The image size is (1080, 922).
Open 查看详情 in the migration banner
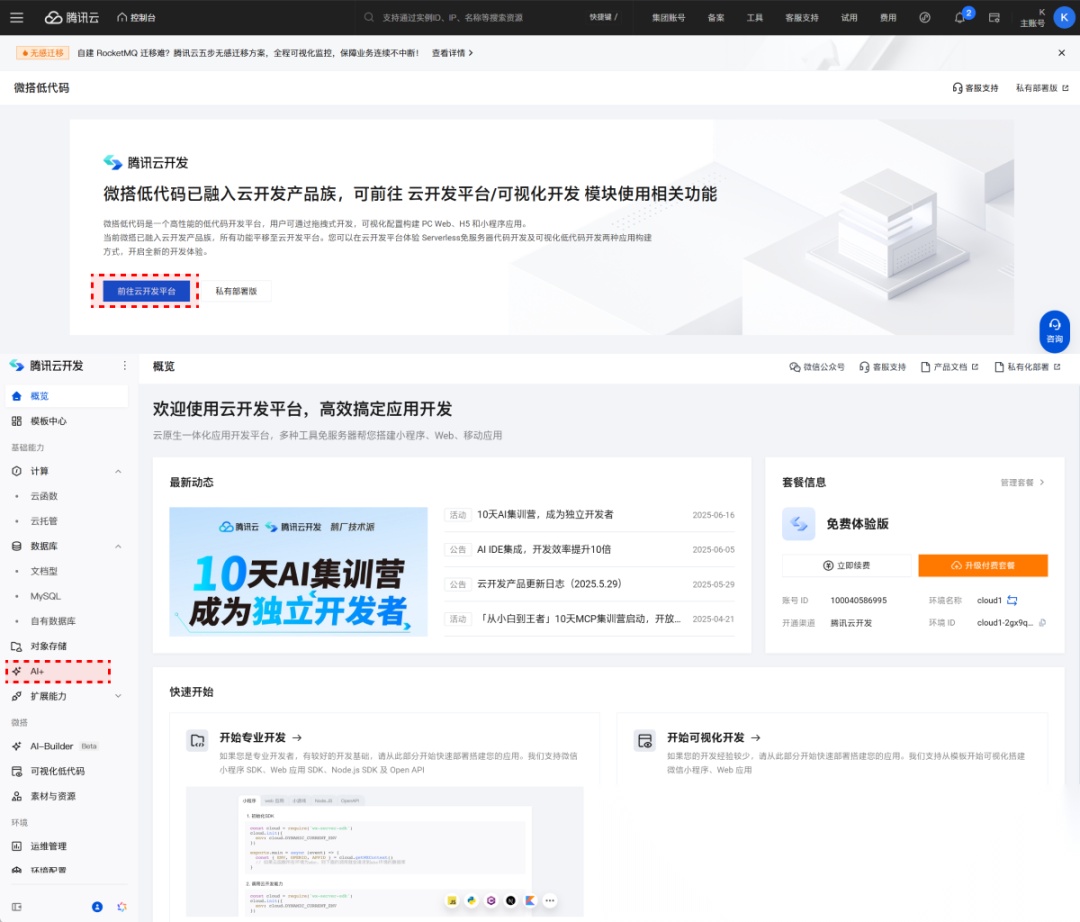point(452,53)
